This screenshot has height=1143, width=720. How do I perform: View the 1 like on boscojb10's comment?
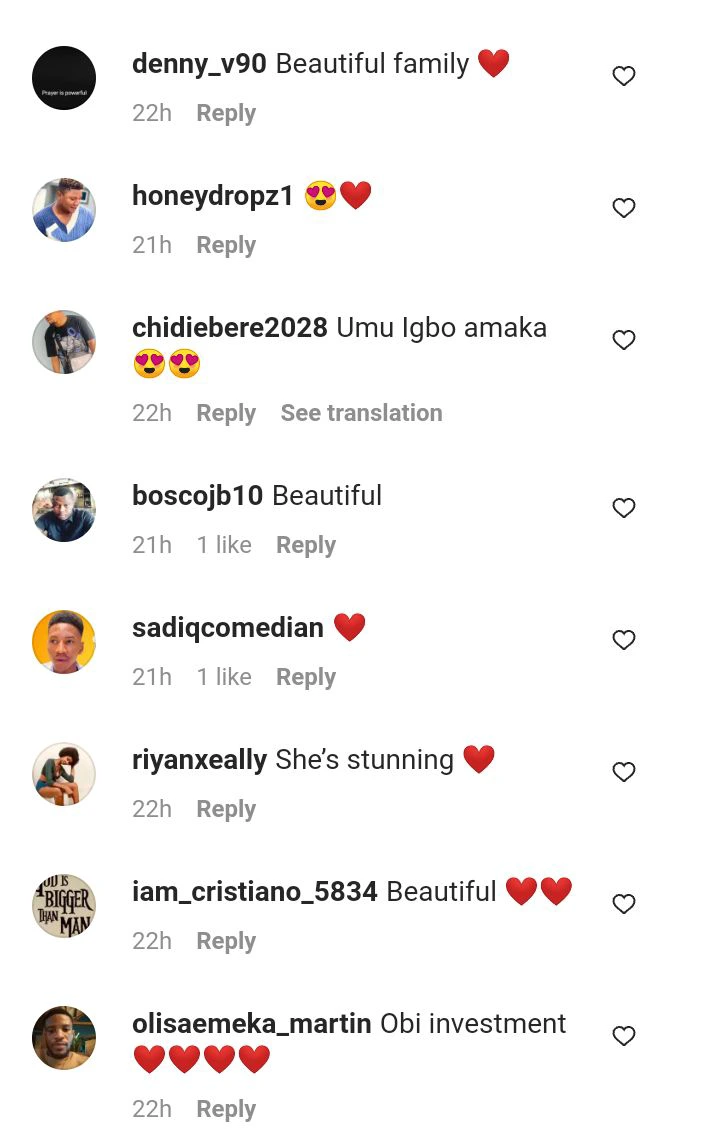[x=224, y=545]
